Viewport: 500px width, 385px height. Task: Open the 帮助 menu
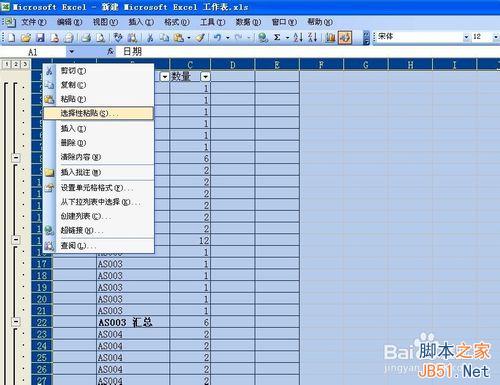click(x=320, y=22)
